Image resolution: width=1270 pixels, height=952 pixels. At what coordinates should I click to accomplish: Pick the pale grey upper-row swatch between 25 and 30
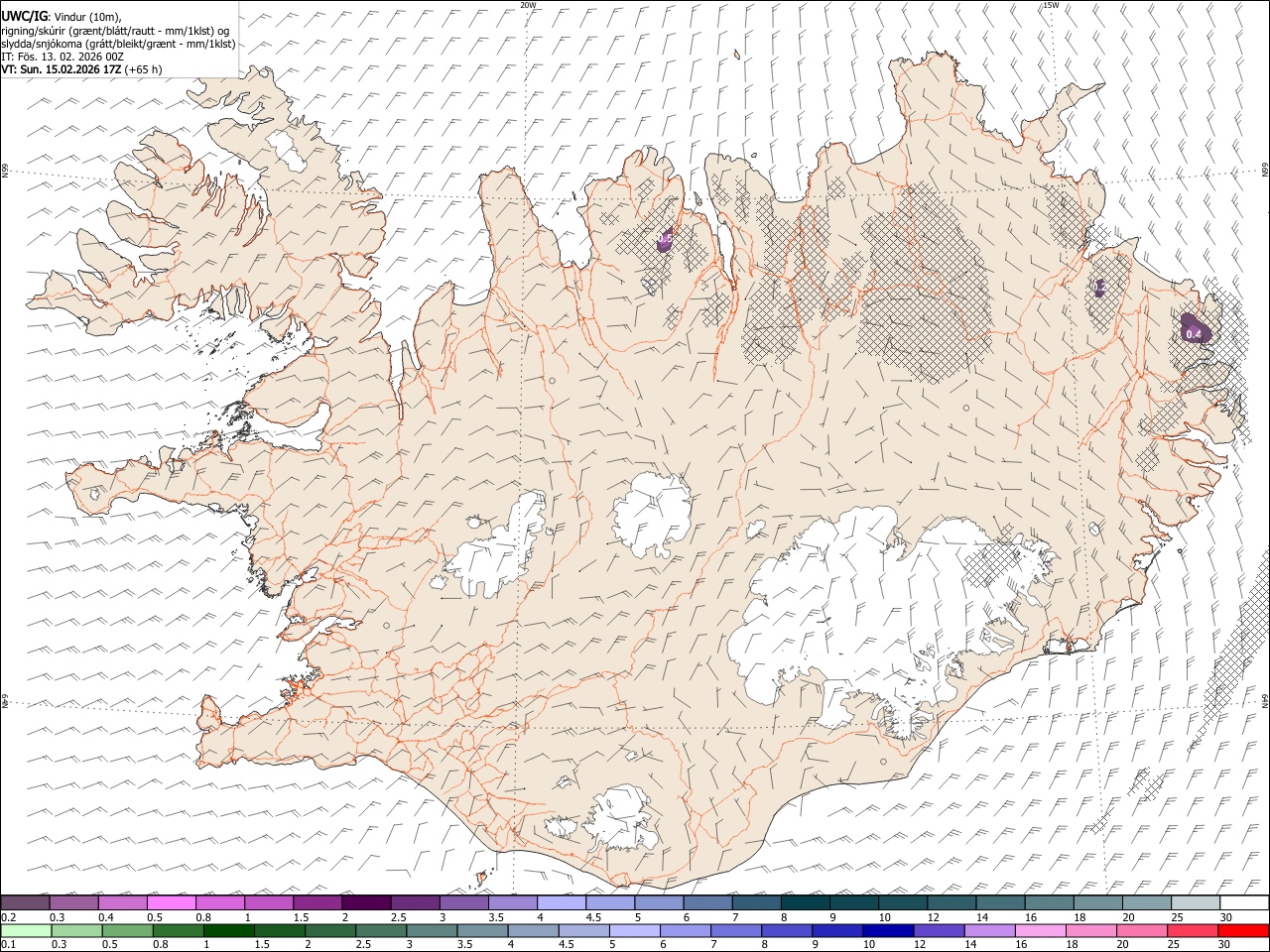[1196, 902]
